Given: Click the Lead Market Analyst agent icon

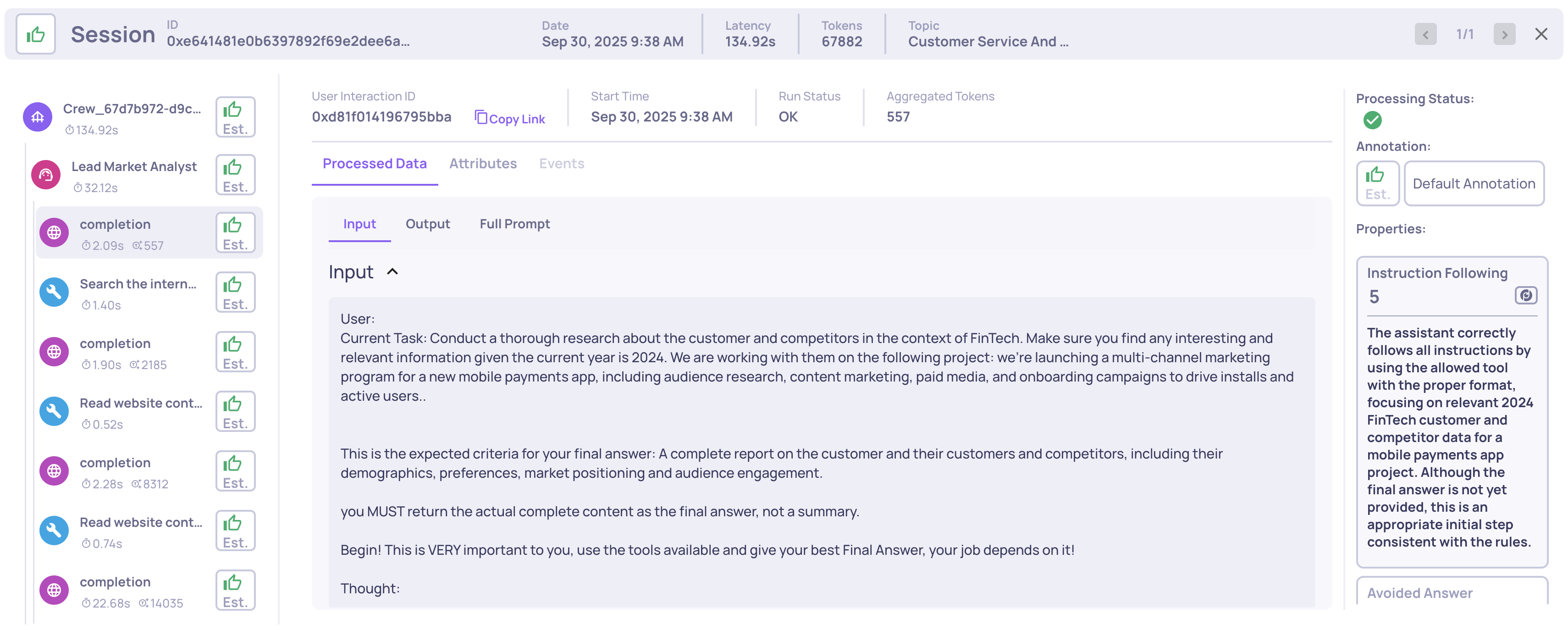Looking at the screenshot, I should 46,175.
